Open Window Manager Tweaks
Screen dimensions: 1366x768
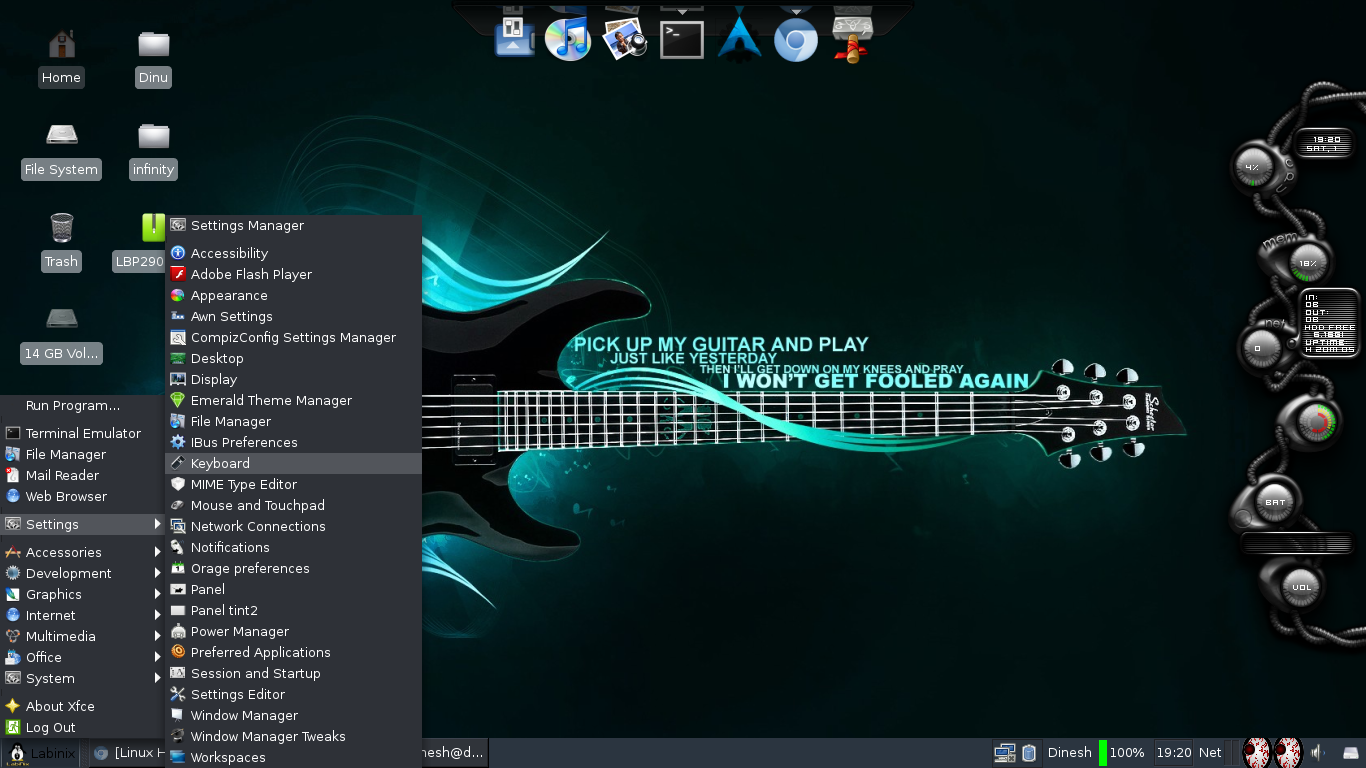pyautogui.click(x=293, y=736)
